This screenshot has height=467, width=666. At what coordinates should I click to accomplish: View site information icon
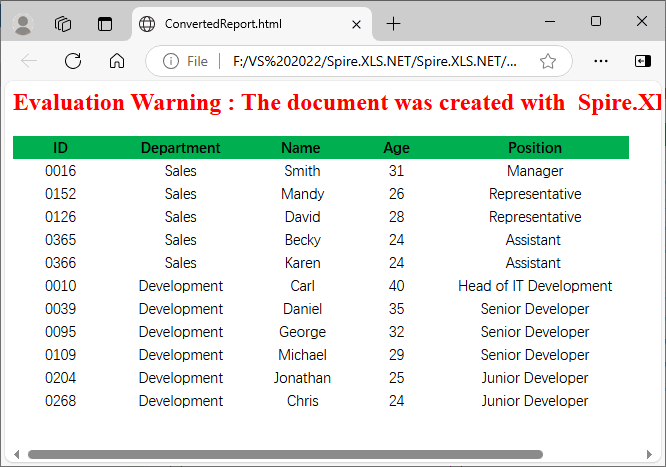coord(171,61)
